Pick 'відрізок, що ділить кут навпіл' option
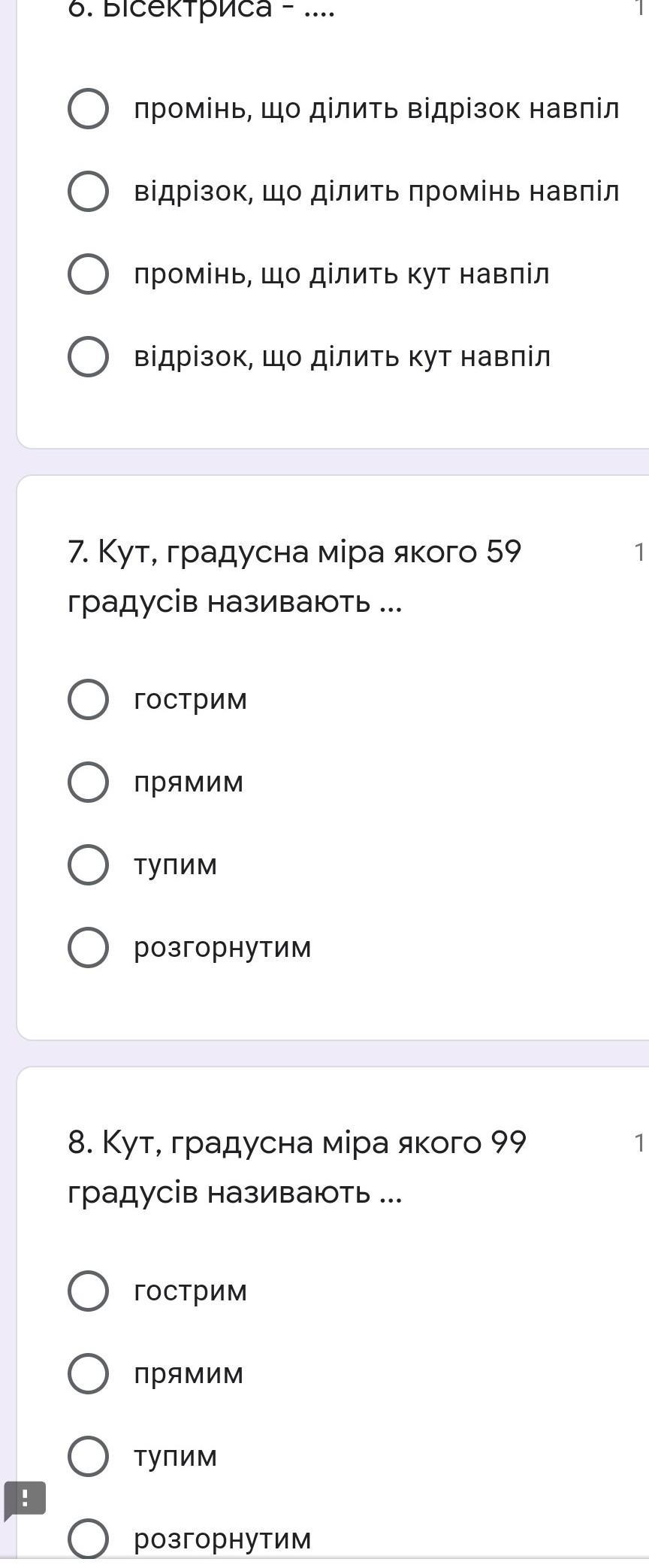The height and width of the screenshot is (1568, 649). pos(88,356)
